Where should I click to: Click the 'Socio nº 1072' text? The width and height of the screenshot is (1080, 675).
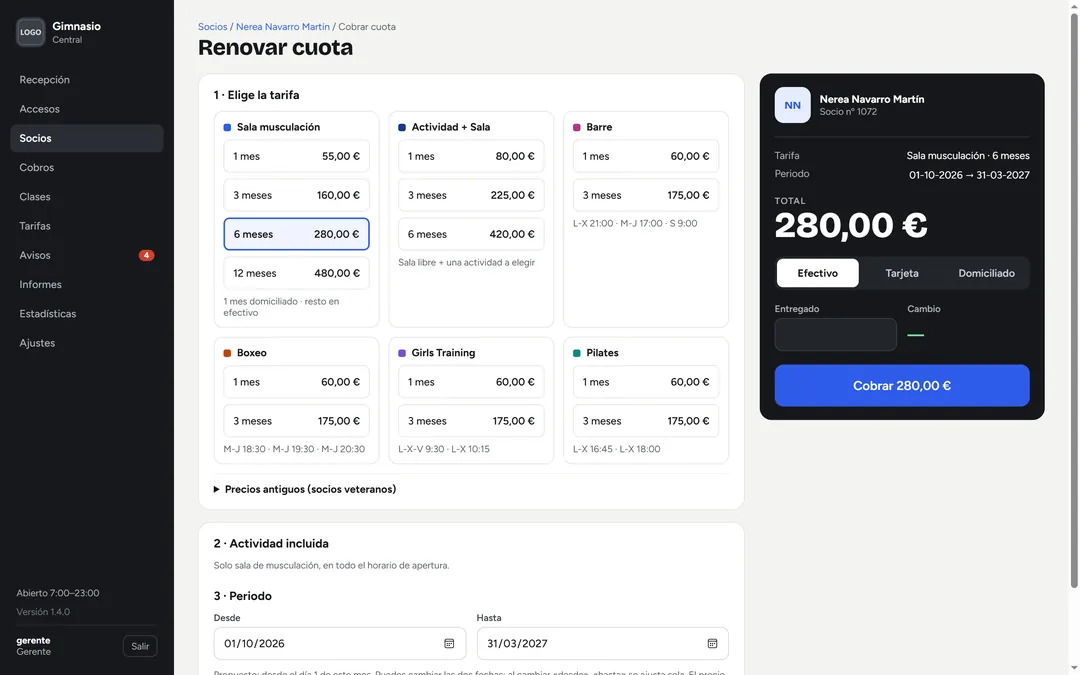click(848, 112)
